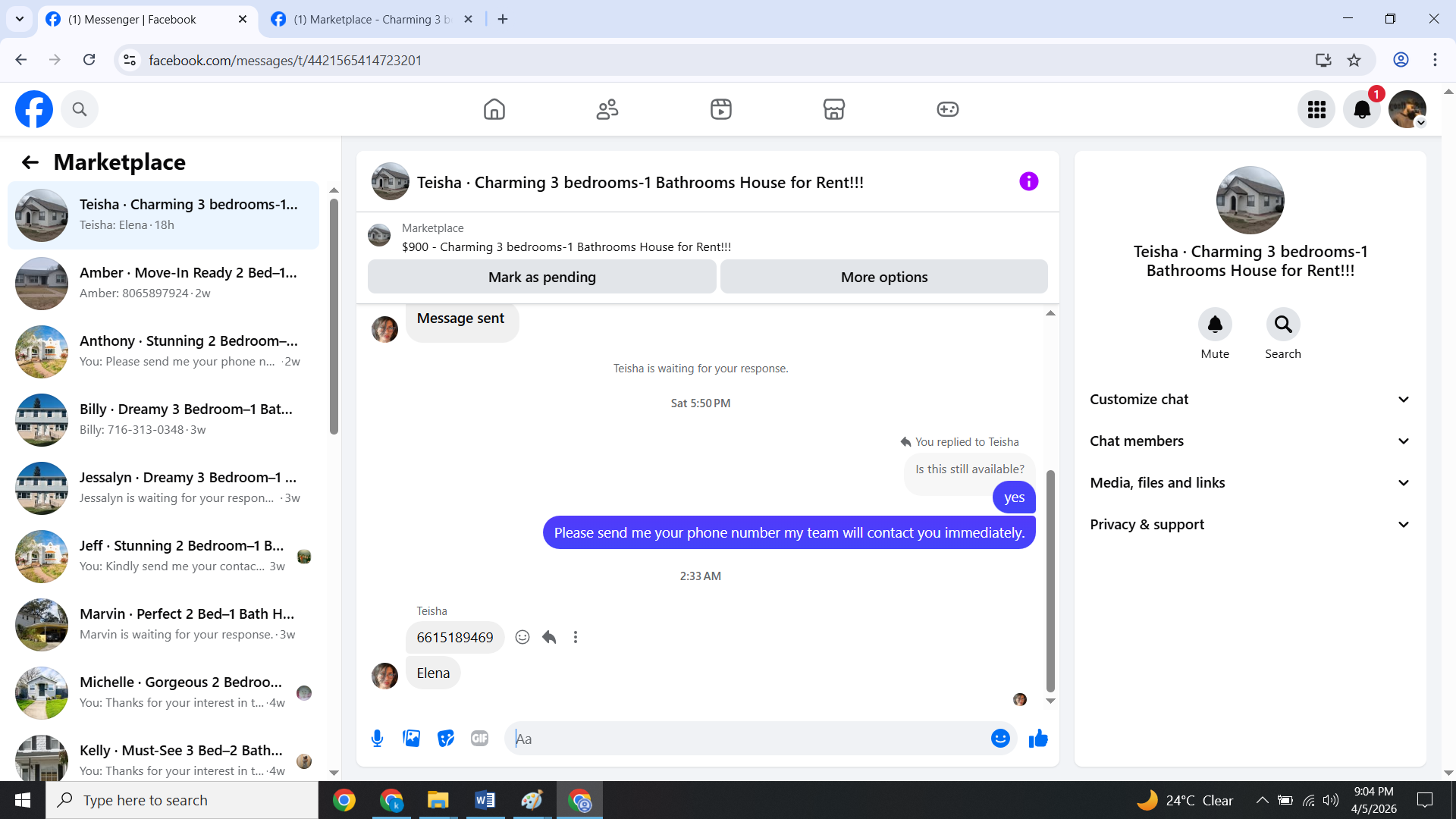The width and height of the screenshot is (1456, 819).
Task: Open the sticker picker icon
Action: [x=446, y=739]
